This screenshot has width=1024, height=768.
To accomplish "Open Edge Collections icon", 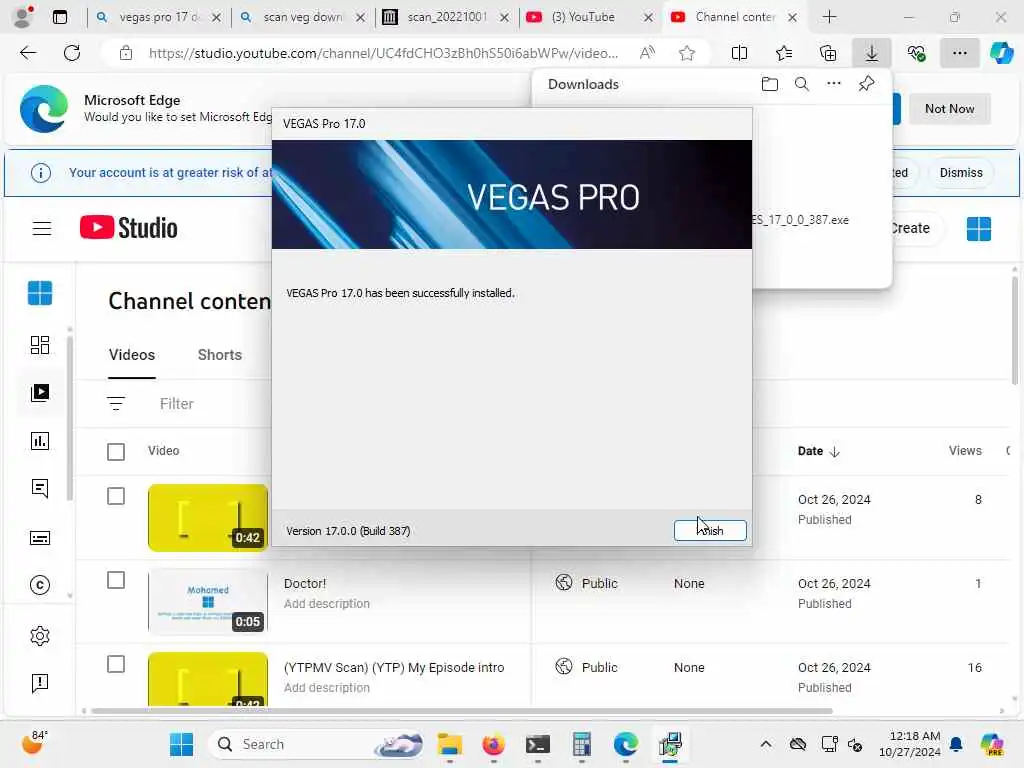I will [827, 53].
